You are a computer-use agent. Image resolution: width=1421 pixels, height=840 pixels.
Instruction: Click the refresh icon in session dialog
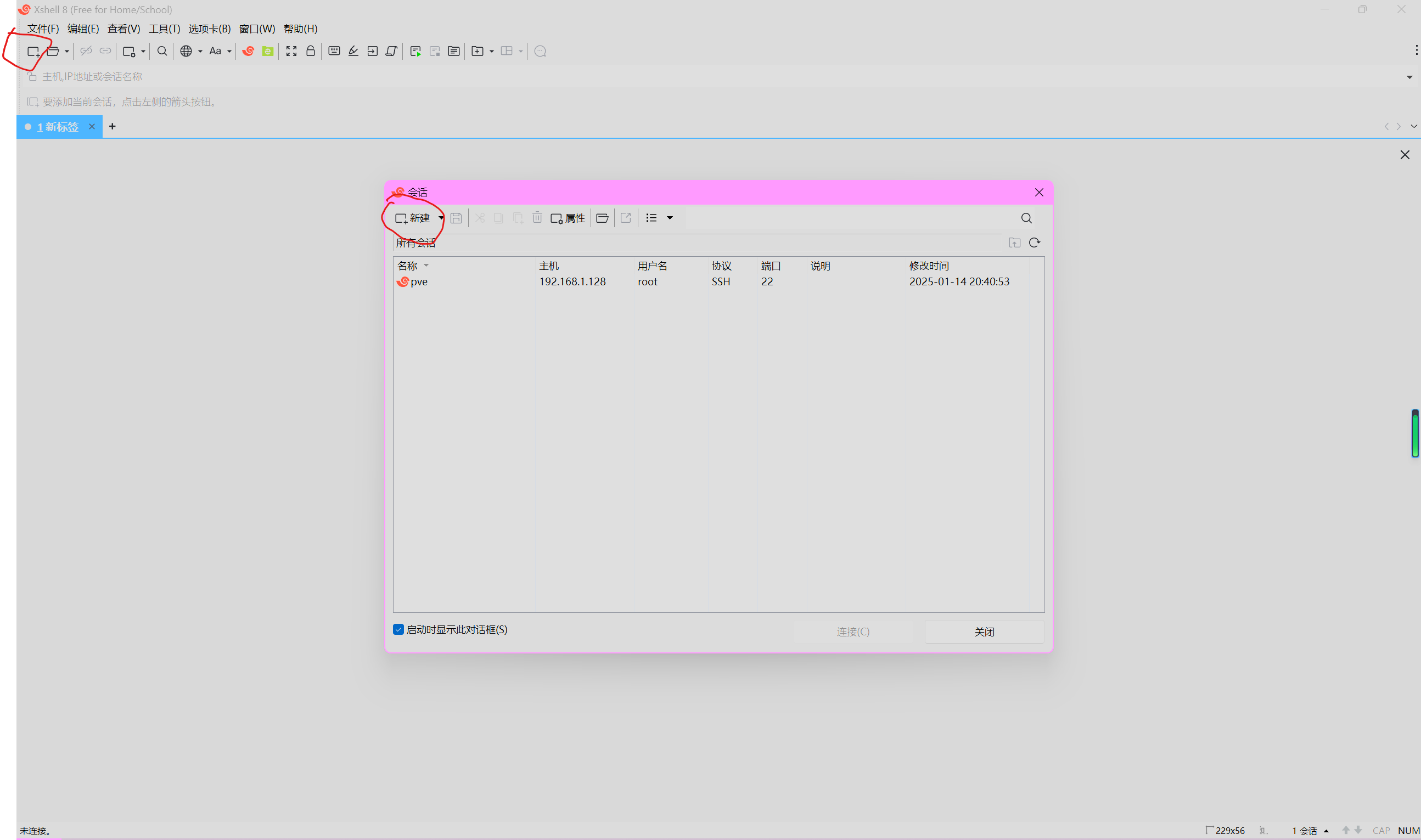[1035, 243]
